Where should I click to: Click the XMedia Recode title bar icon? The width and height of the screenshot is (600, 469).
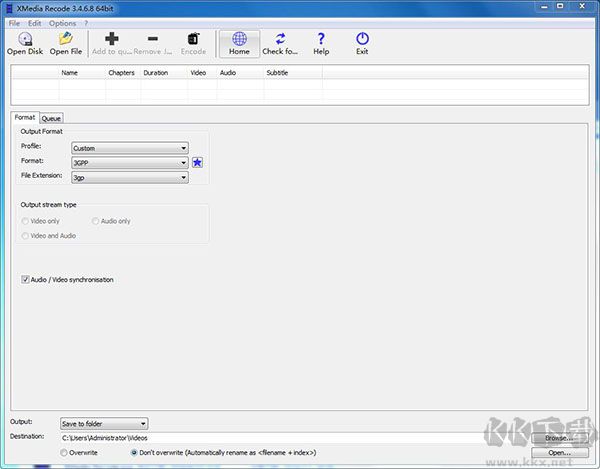pyautogui.click(x=10, y=8)
